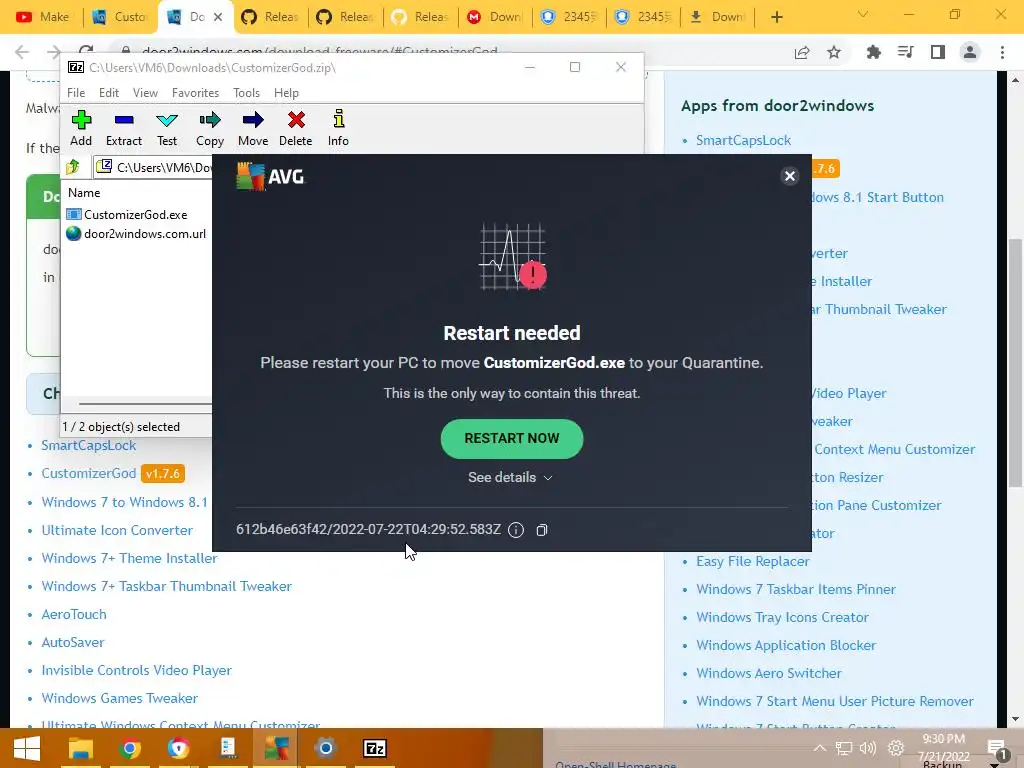Viewport: 1024px width, 768px height.
Task: Show hidden system tray icons
Action: pyautogui.click(x=820, y=748)
